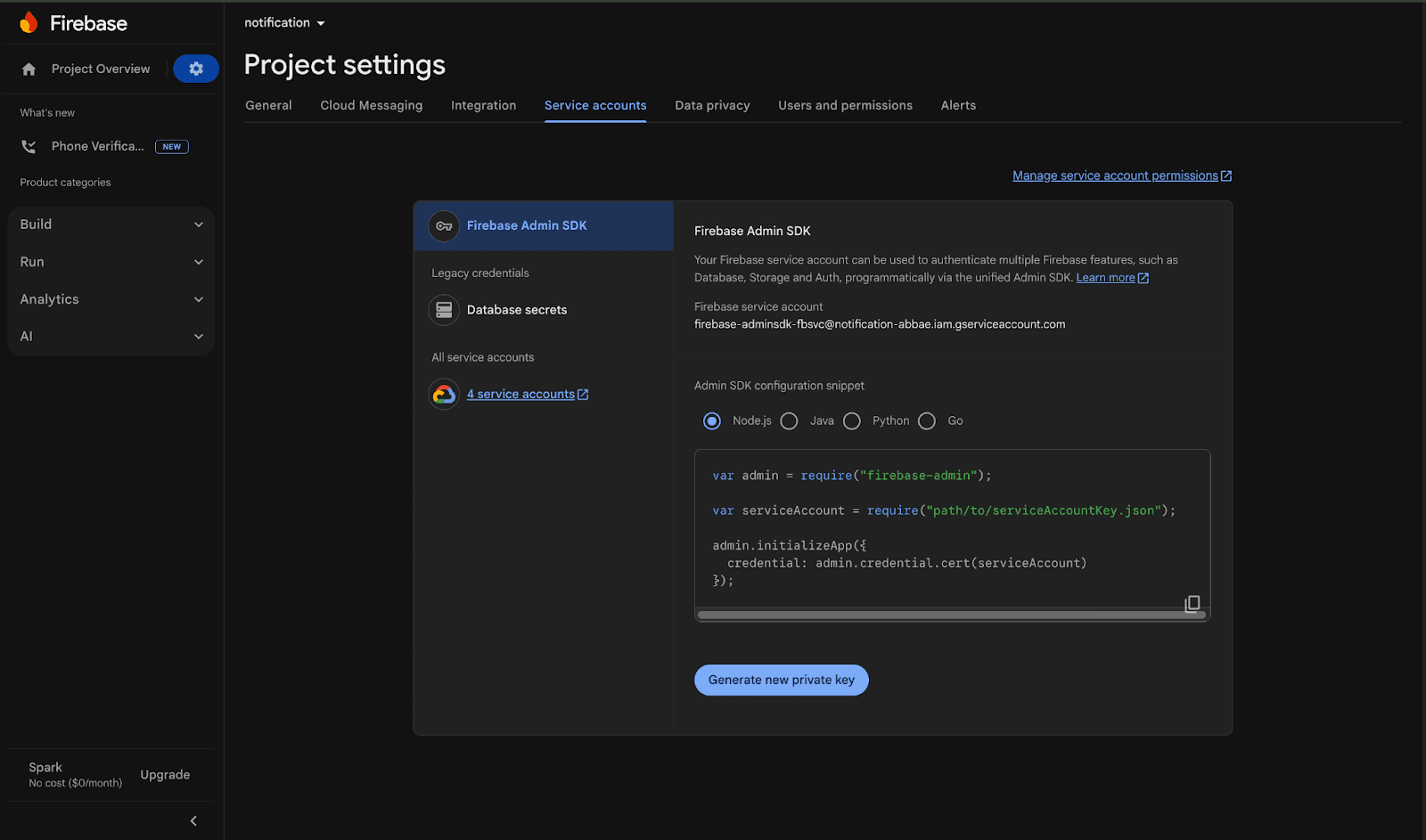
Task: Click the Product categories label
Action: pos(66,183)
